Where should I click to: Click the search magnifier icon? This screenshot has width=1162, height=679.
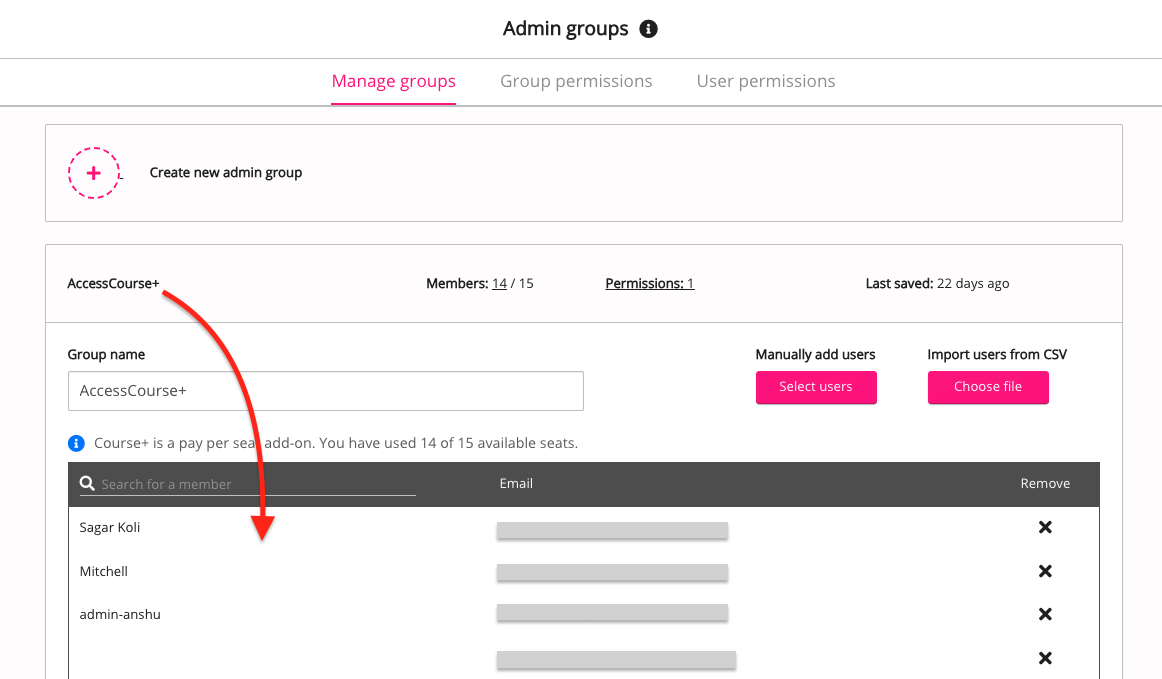click(x=88, y=483)
